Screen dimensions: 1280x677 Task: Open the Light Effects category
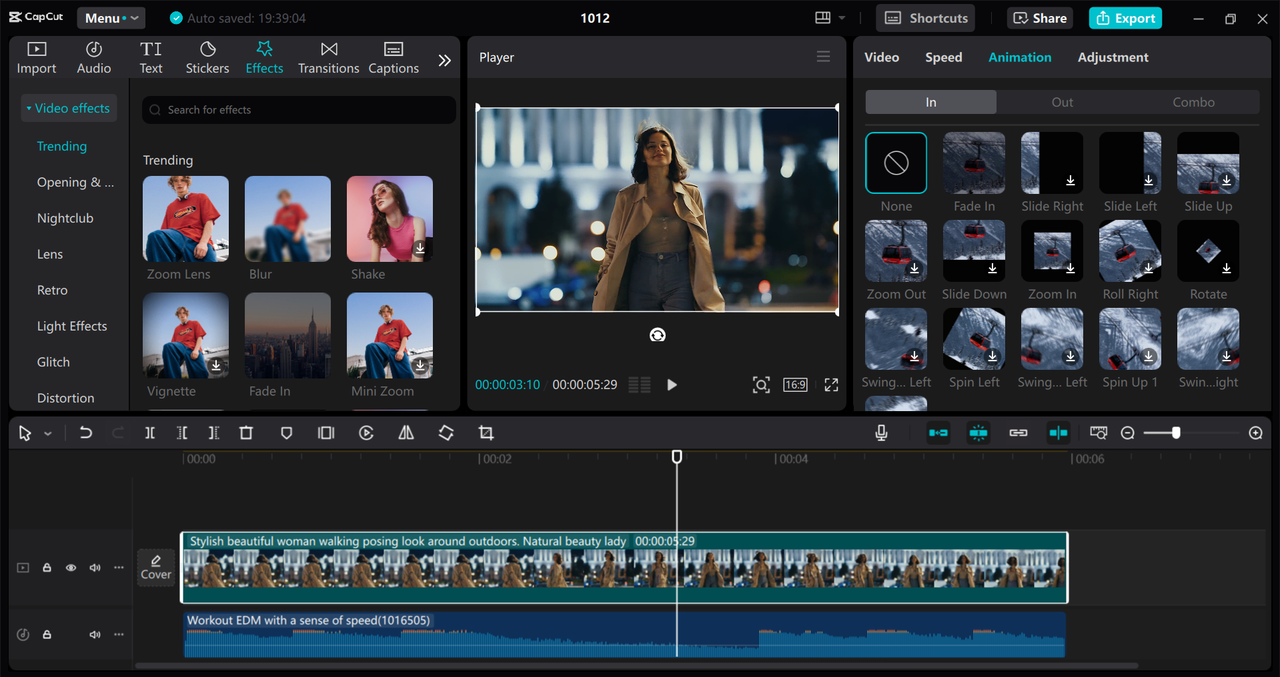[x=72, y=326]
